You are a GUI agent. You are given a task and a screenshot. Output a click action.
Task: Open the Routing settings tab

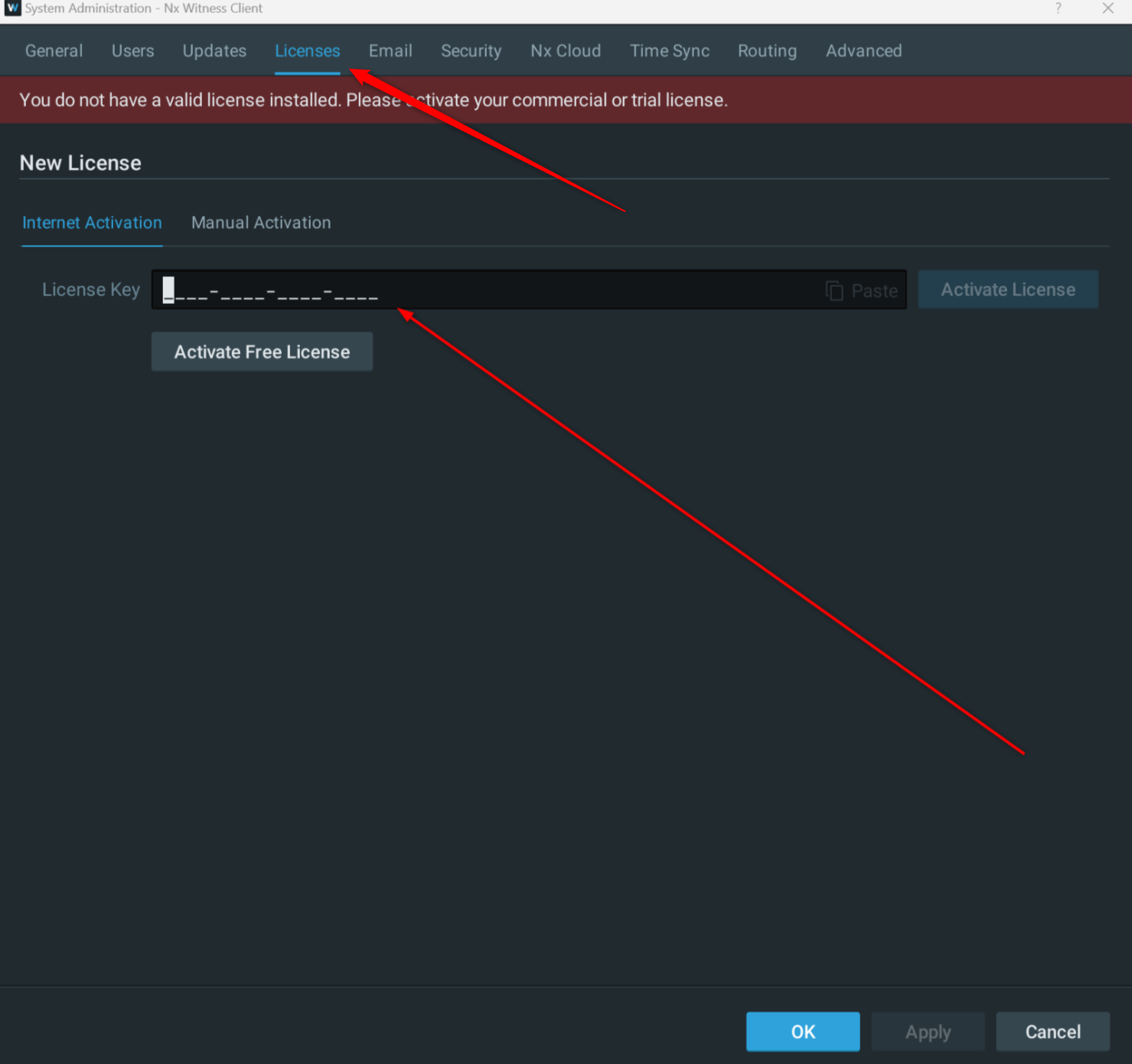coord(767,51)
